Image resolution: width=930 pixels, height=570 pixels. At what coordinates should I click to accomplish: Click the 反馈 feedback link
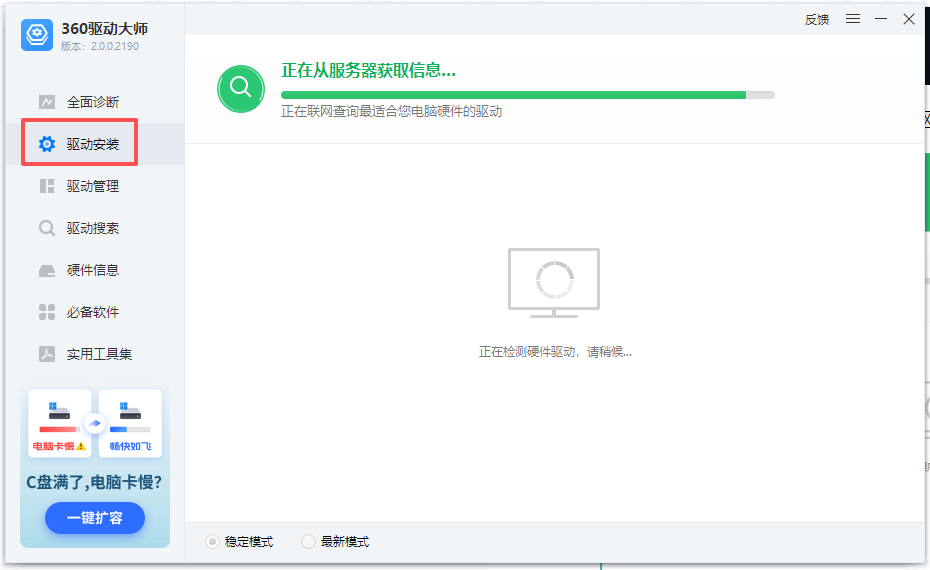coord(817,20)
